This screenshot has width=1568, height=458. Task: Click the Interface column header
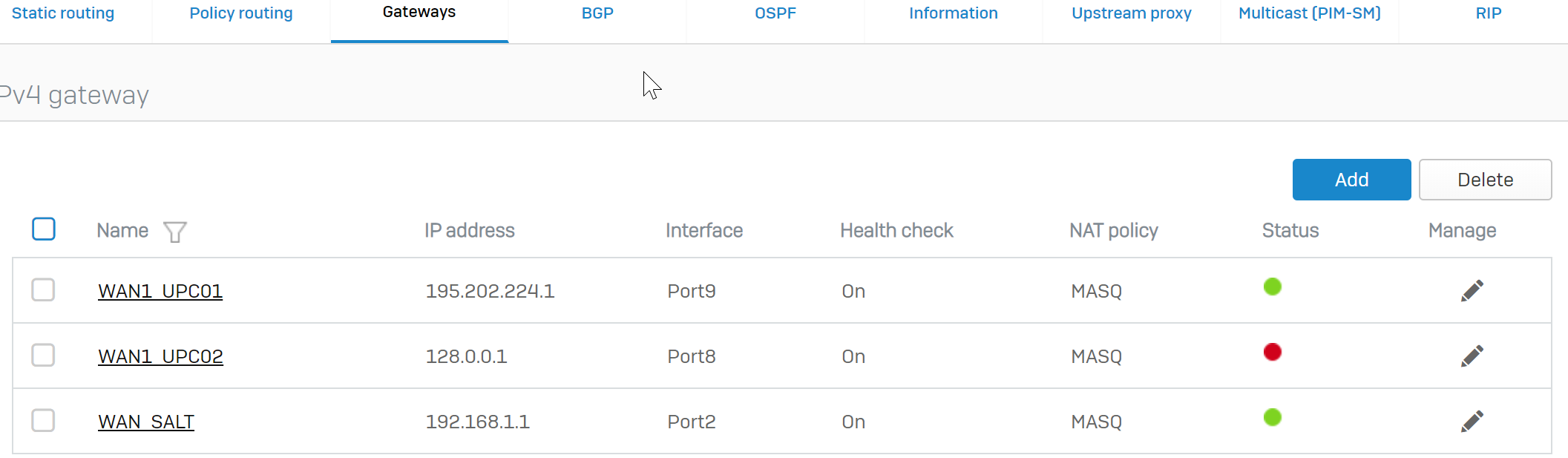click(x=704, y=231)
